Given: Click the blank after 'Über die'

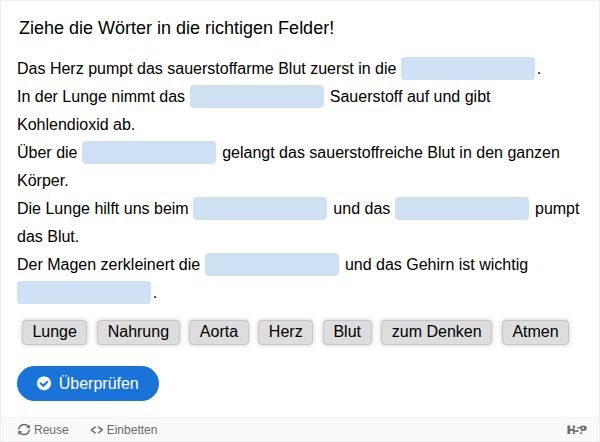Looking at the screenshot, I should tap(149, 153).
